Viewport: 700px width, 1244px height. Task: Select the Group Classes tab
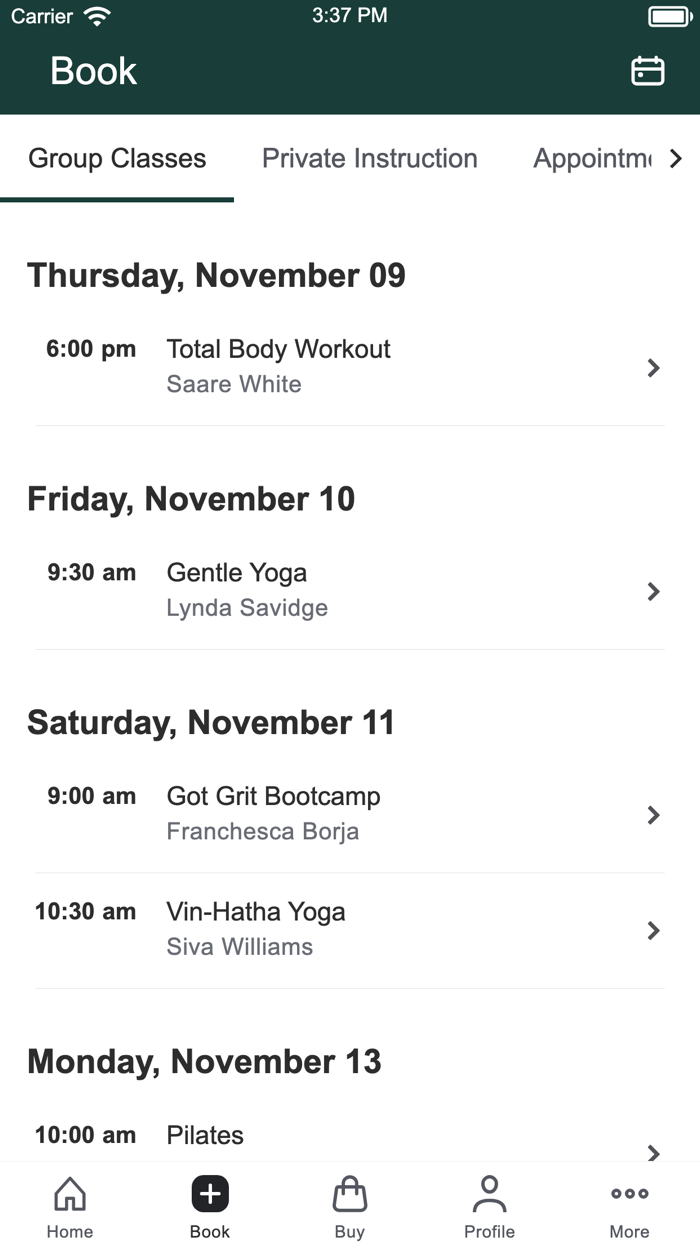tap(117, 158)
